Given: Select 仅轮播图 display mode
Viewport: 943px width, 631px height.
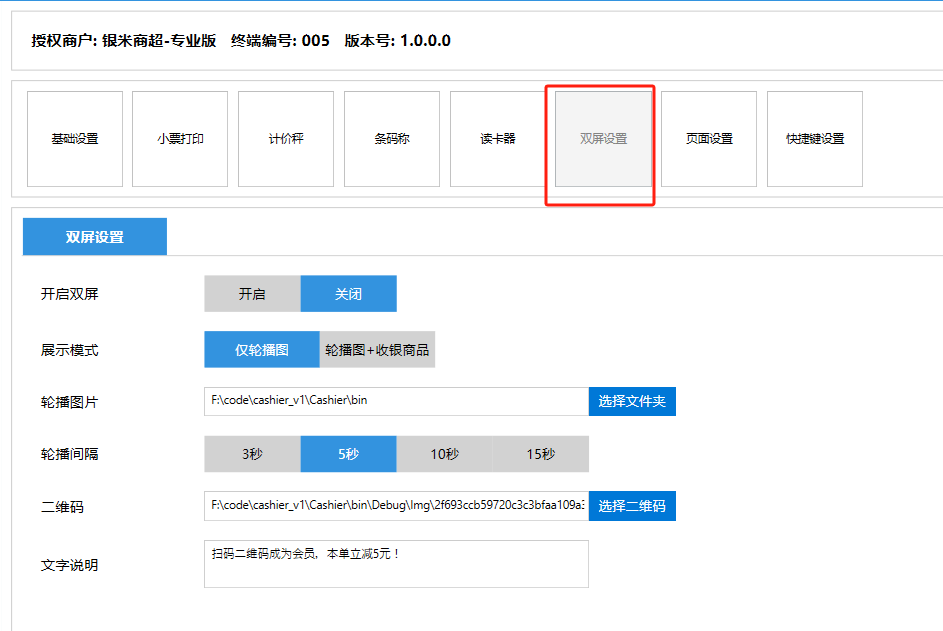Looking at the screenshot, I should coord(262,350).
